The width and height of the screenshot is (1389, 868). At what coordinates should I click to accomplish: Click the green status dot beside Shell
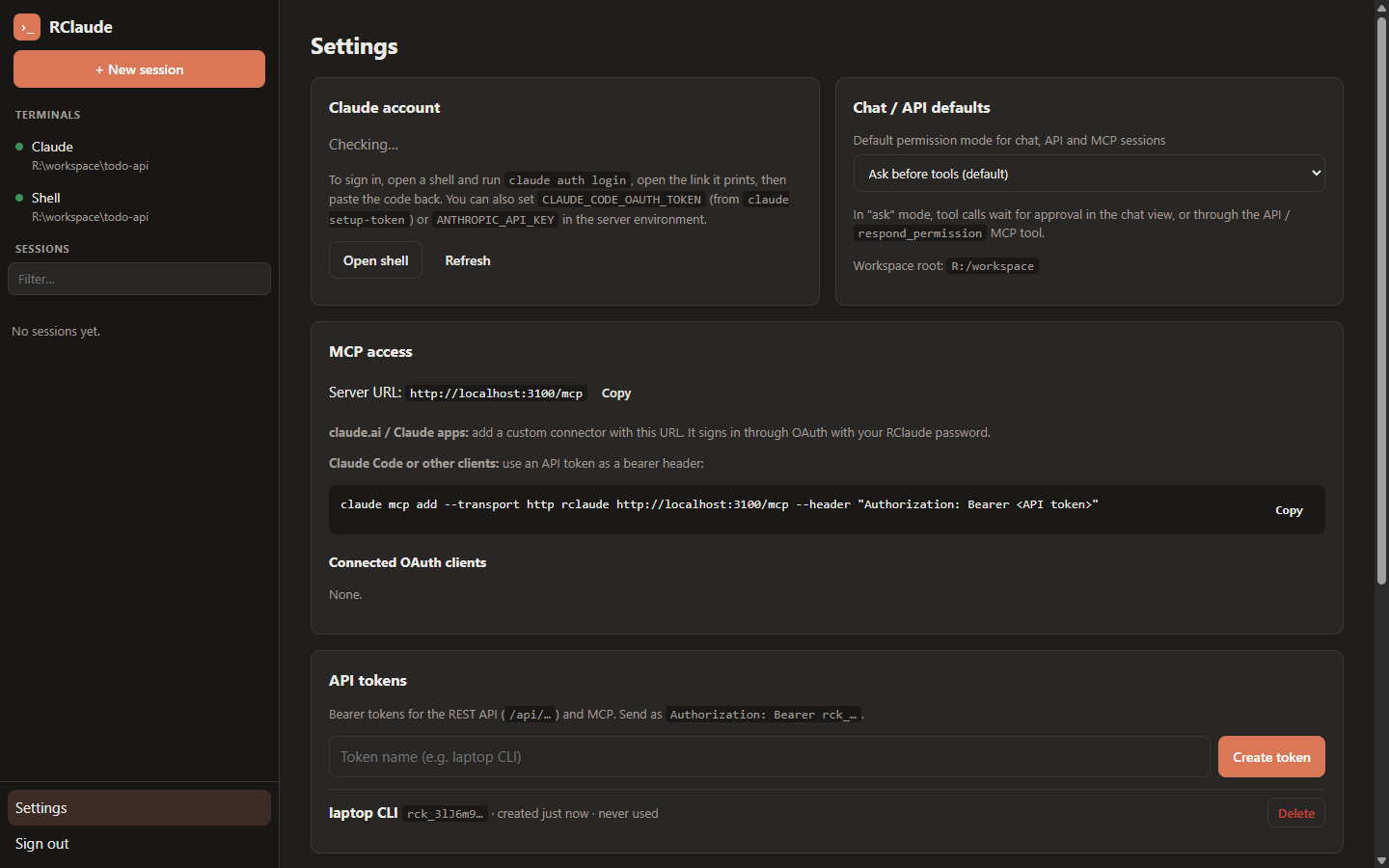pyautogui.click(x=19, y=198)
